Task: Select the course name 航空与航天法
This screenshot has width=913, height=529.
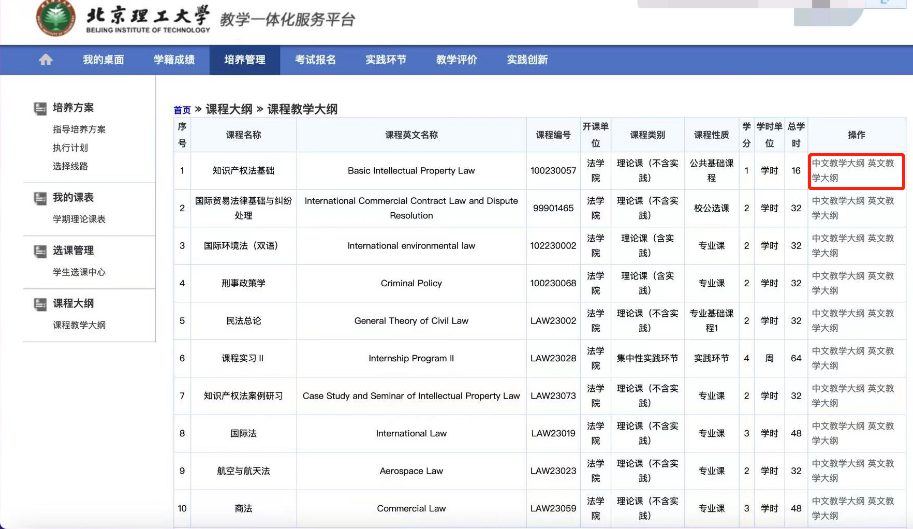Action: point(243,471)
